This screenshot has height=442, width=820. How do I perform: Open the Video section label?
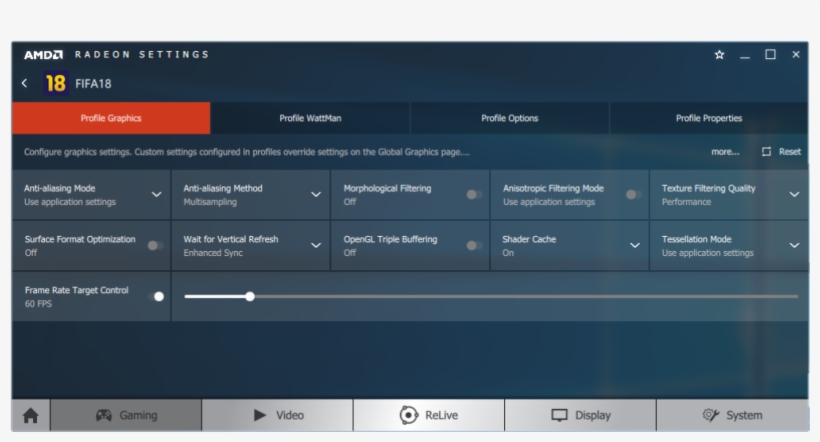pyautogui.click(x=290, y=415)
